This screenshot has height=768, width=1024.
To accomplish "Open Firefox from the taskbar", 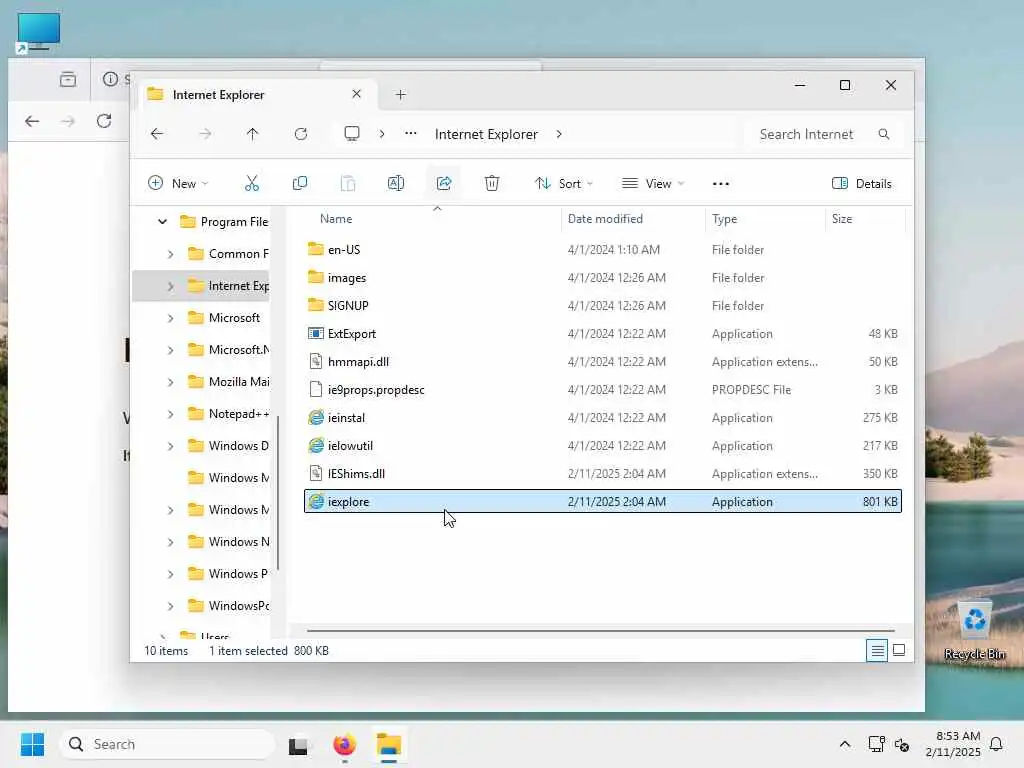I will point(344,744).
